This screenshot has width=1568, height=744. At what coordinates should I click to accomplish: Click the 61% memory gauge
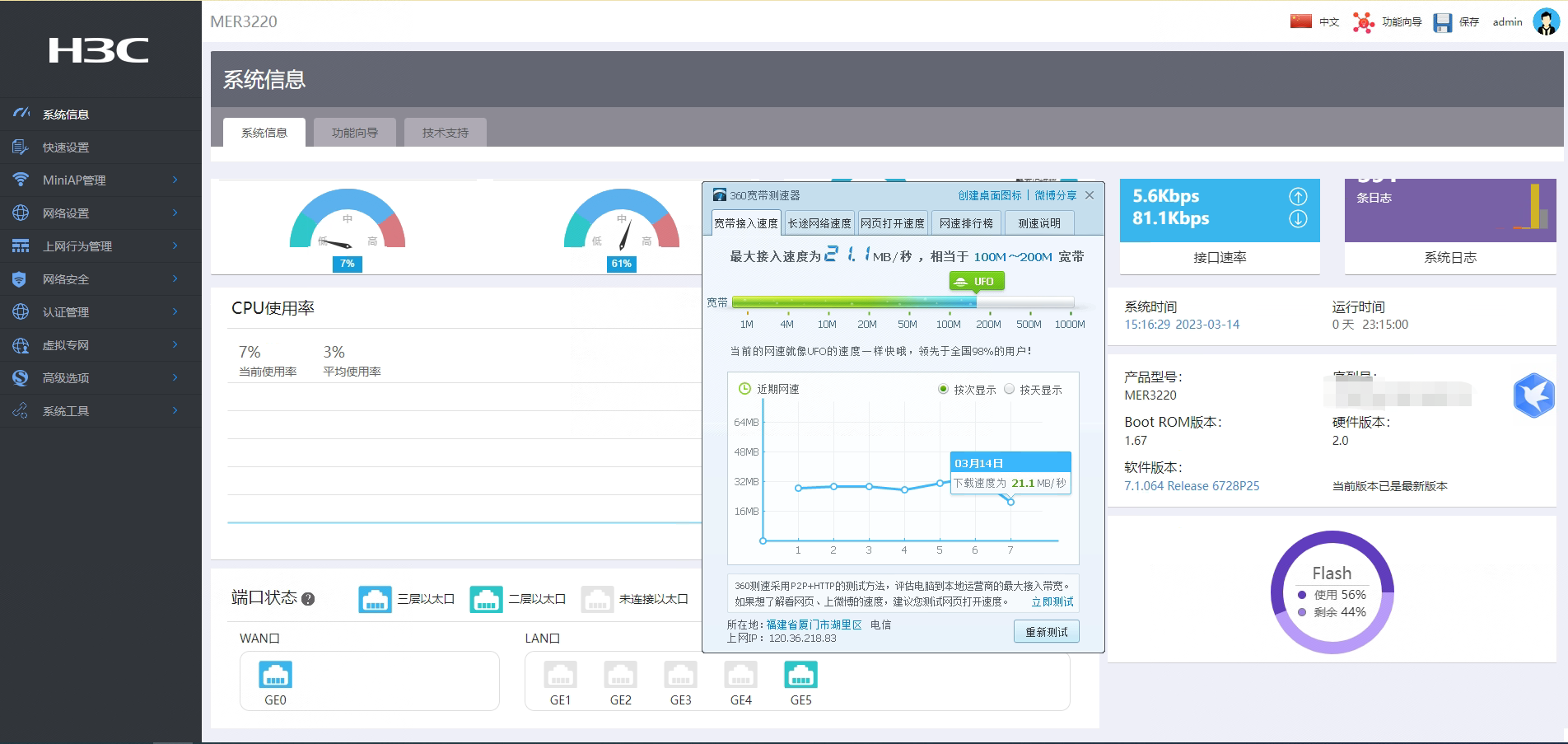coord(622,229)
